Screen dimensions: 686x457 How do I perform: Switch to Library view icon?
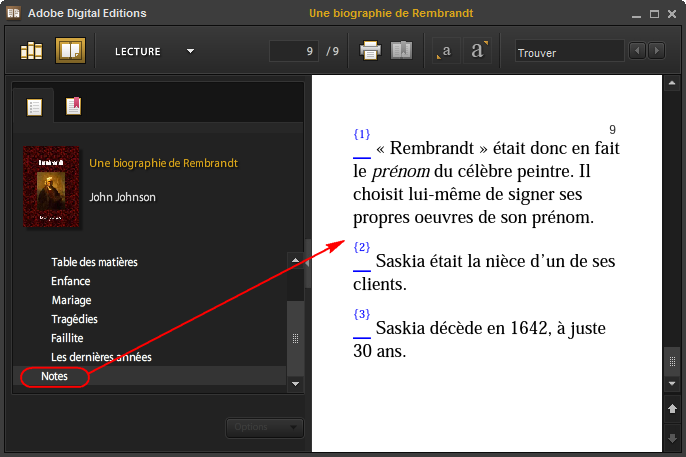point(32,51)
